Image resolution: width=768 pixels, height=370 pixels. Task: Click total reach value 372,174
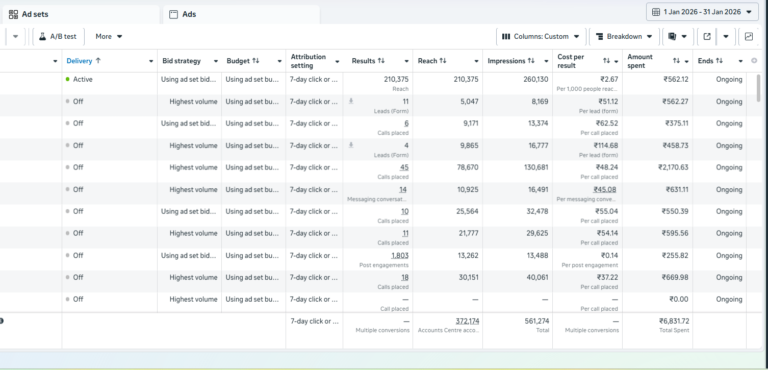click(x=467, y=321)
